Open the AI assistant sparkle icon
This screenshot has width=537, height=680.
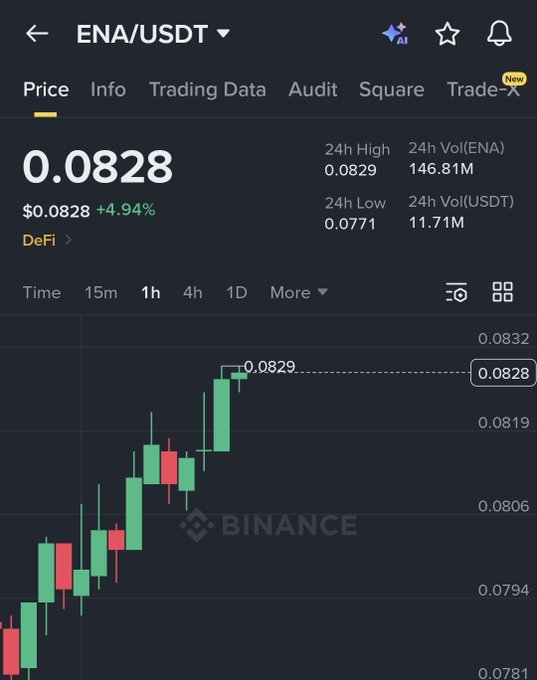click(x=395, y=33)
